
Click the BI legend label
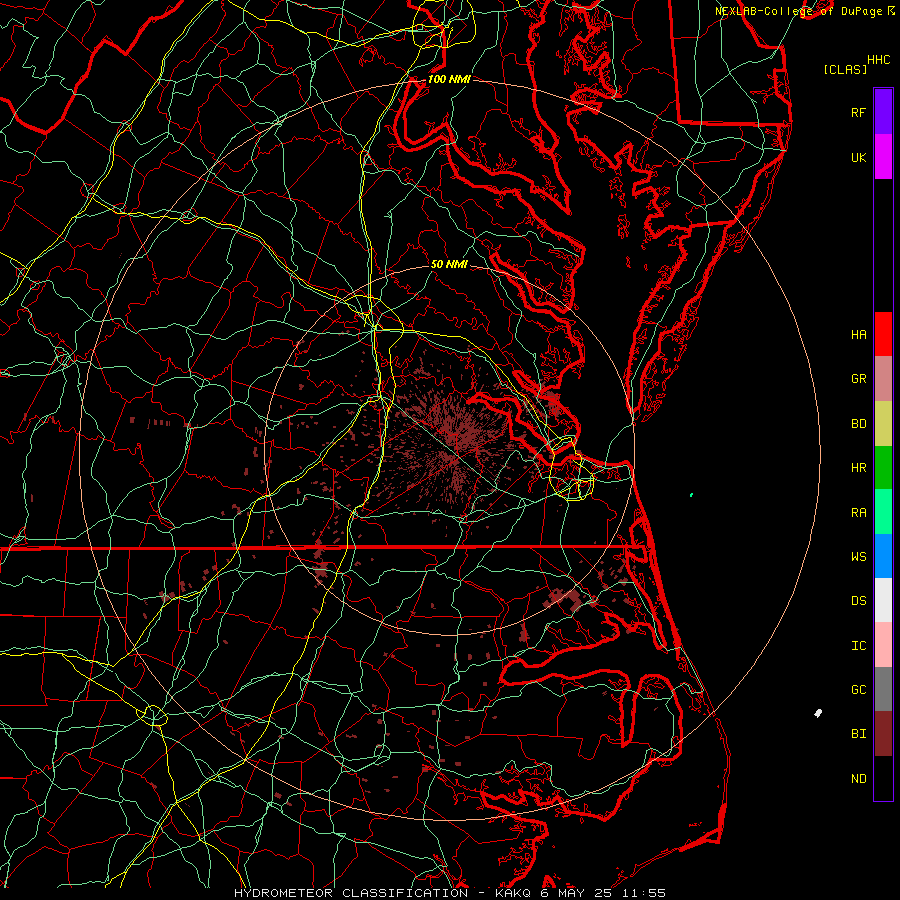click(x=858, y=734)
